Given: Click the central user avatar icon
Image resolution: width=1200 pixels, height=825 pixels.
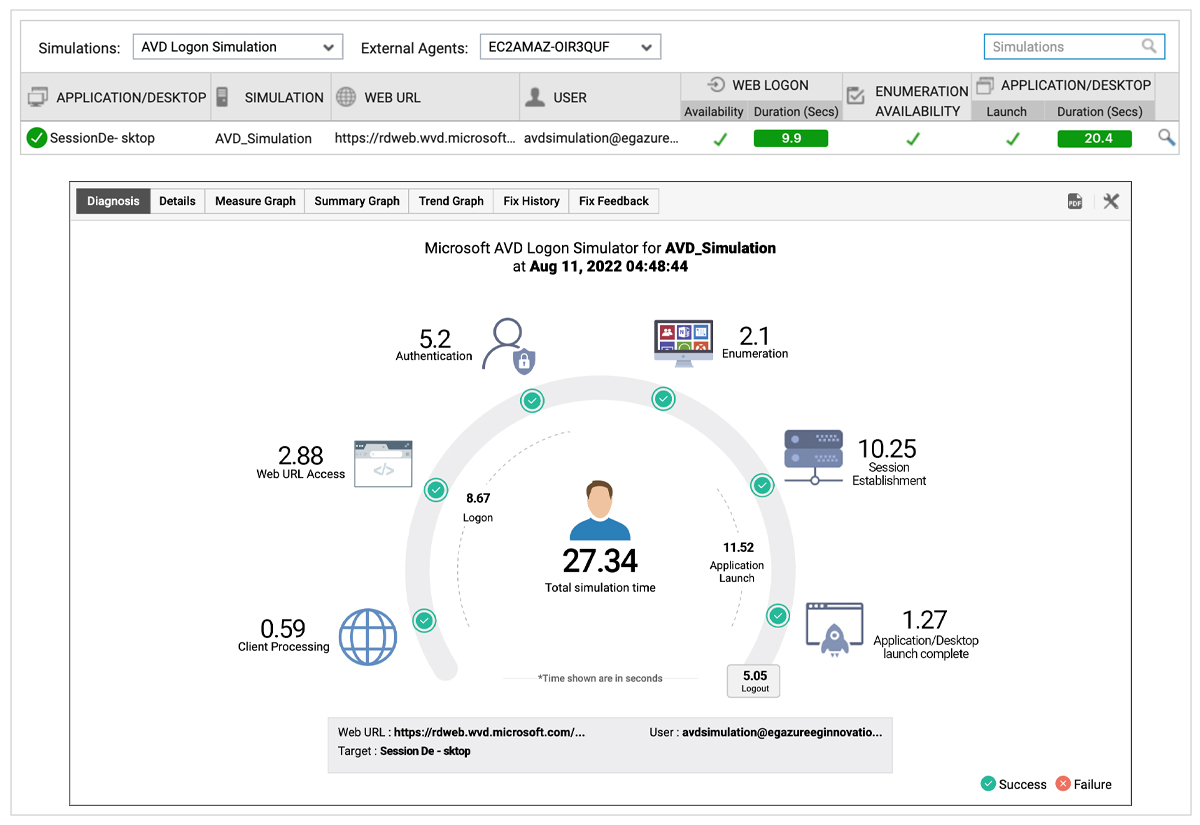Looking at the screenshot, I should click(600, 510).
